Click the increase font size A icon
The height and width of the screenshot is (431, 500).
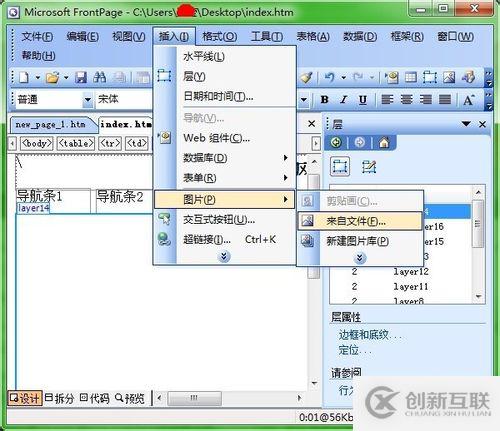pyautogui.click(x=468, y=100)
